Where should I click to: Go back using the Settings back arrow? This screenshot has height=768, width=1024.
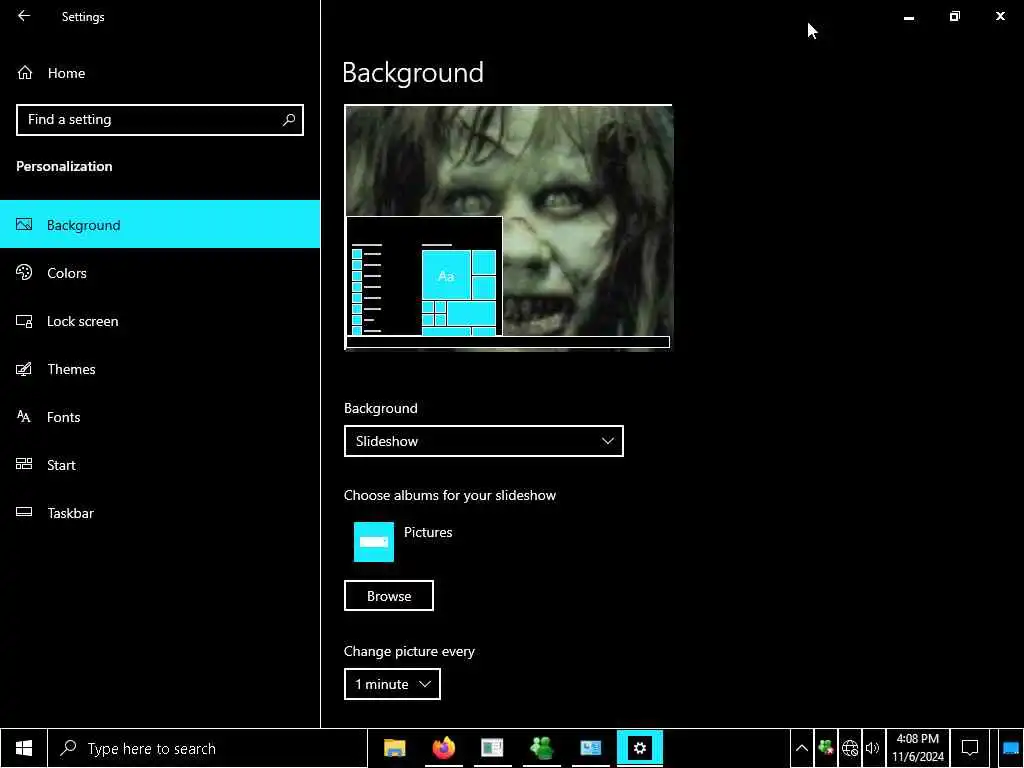click(24, 16)
